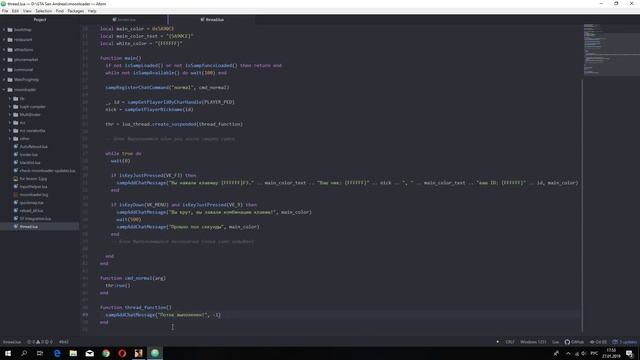This screenshot has height=360, width=640.
Task: Expand the lib subfolder chevron
Action: 10,98
